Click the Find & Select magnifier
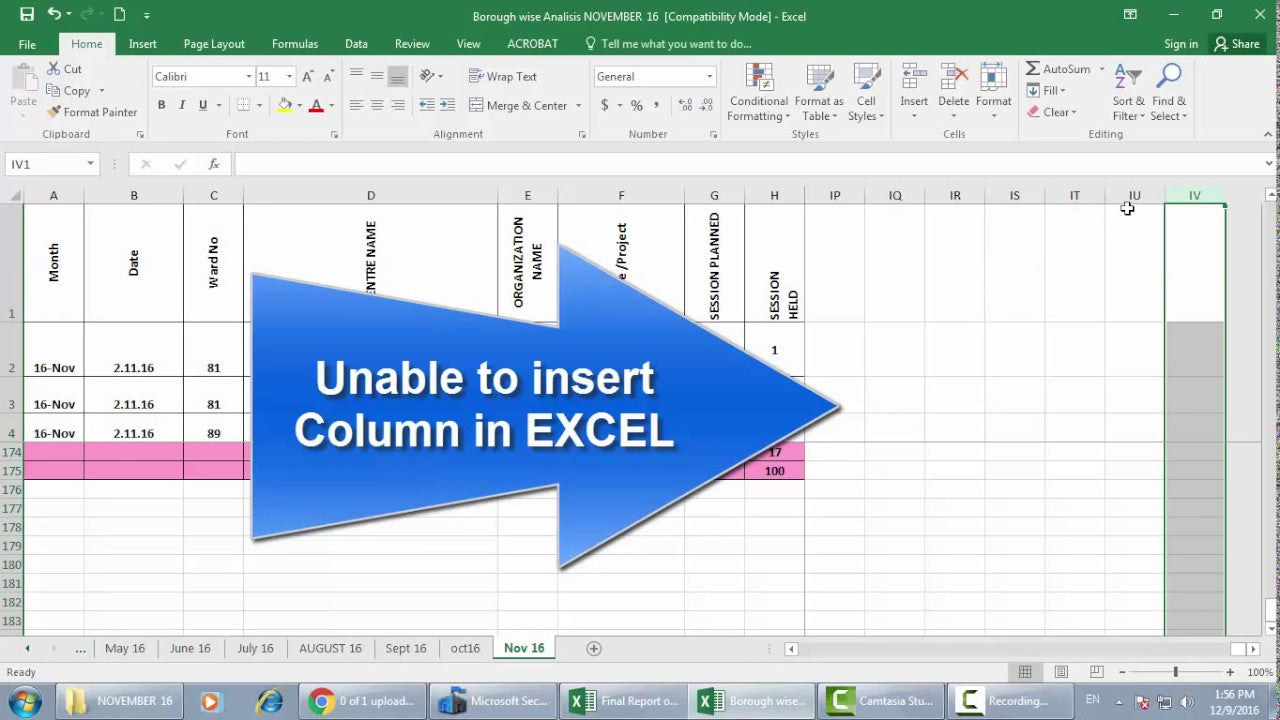The height and width of the screenshot is (720, 1280). pos(1168,93)
